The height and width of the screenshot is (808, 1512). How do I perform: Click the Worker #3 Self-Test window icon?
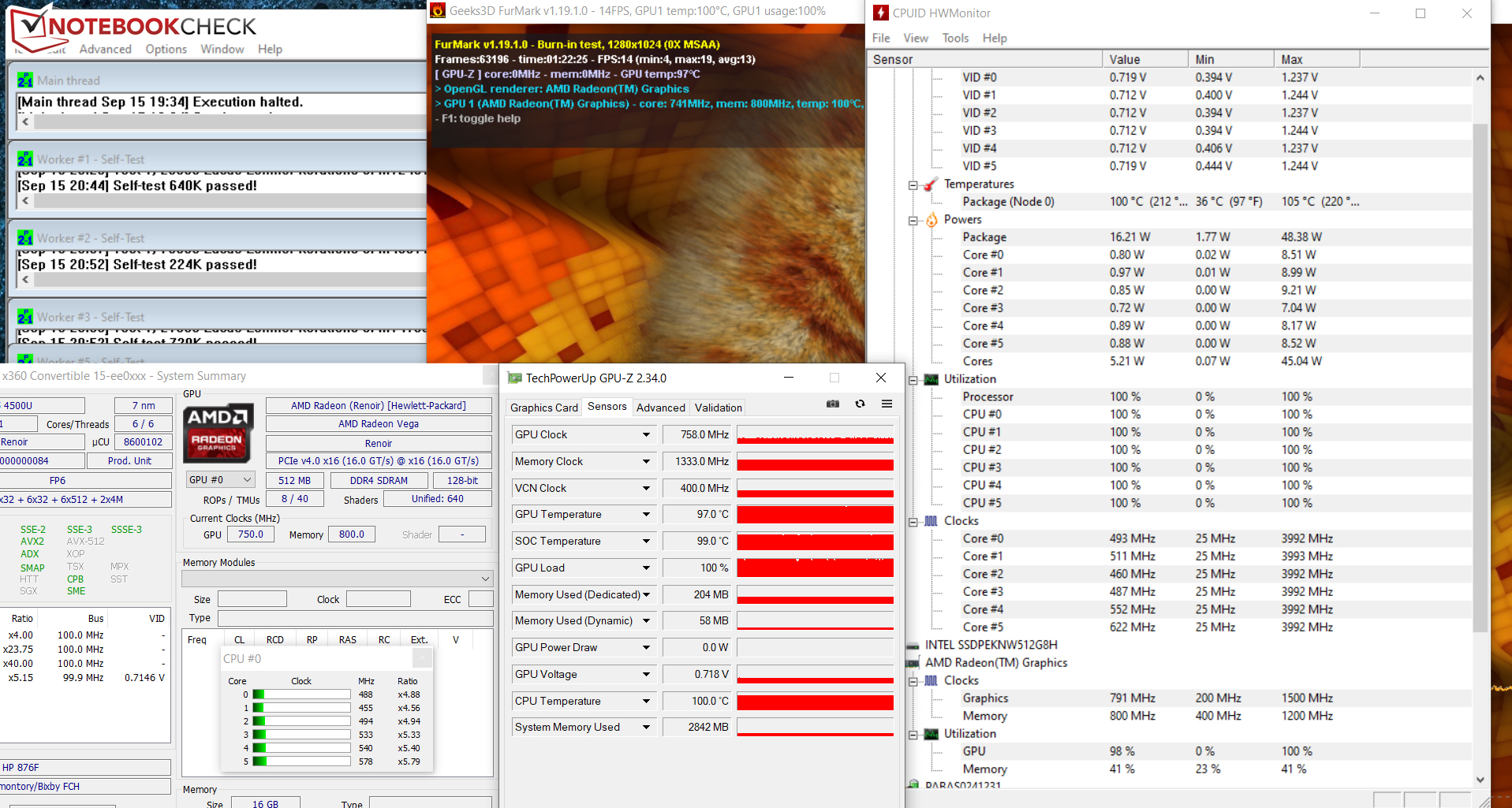pyautogui.click(x=25, y=317)
